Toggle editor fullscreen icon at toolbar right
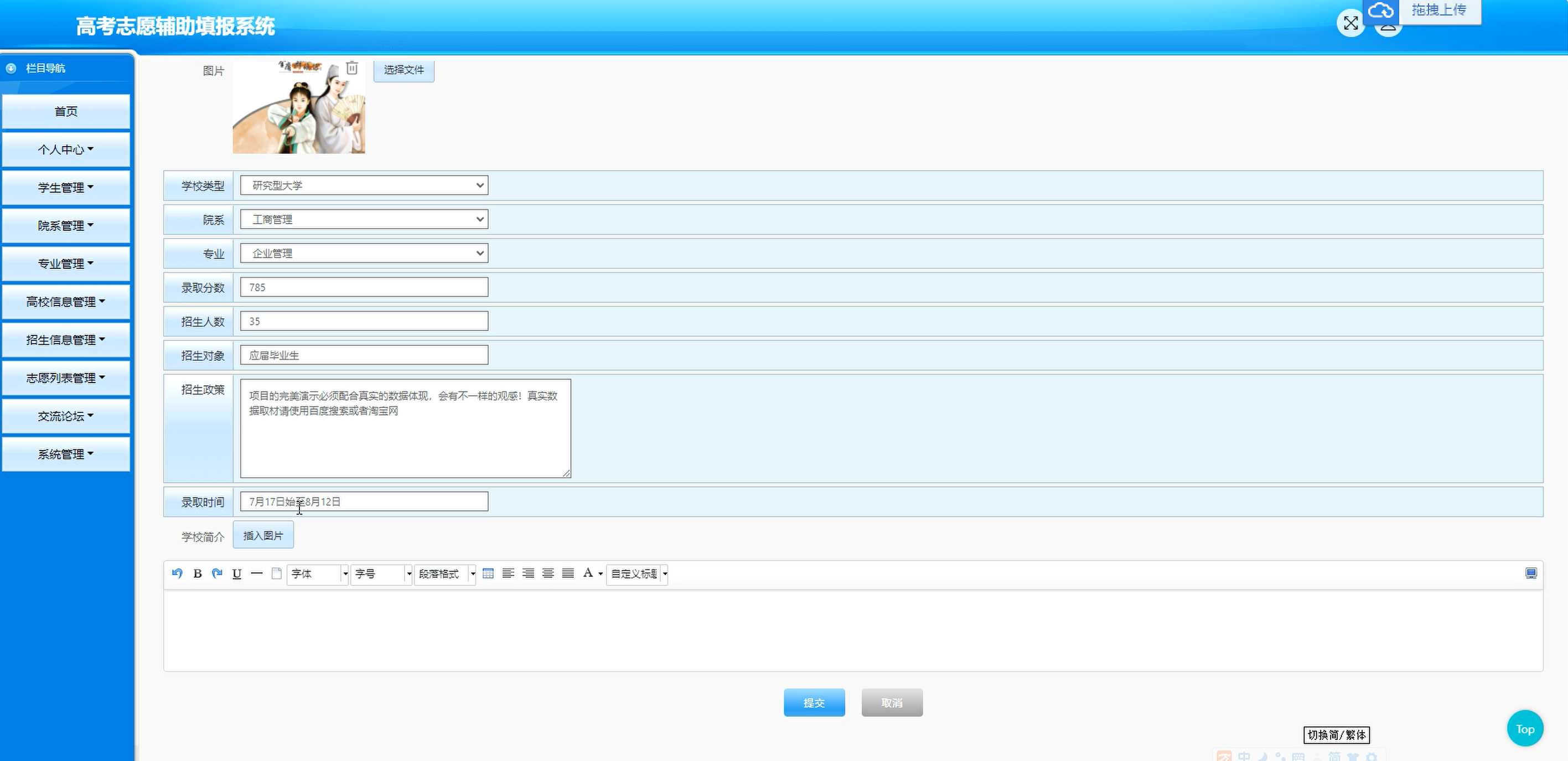The image size is (1568, 761). [x=1531, y=573]
